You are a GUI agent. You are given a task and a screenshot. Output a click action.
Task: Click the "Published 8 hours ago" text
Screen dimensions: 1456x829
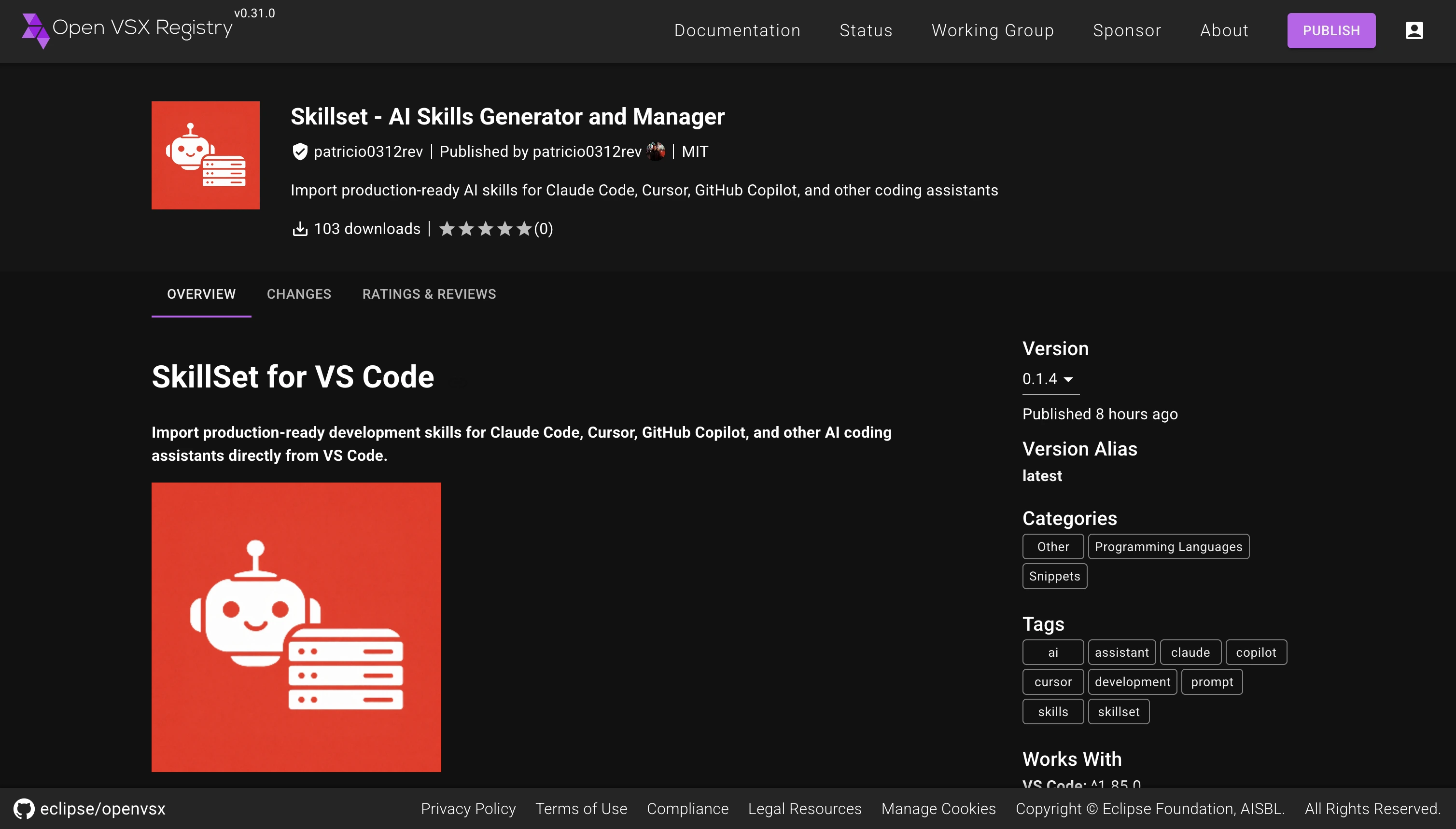(x=1100, y=414)
